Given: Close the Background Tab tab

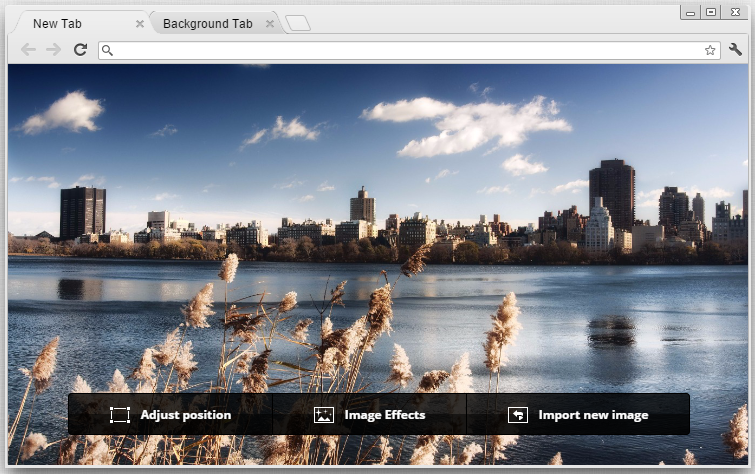Looking at the screenshot, I should 270,24.
